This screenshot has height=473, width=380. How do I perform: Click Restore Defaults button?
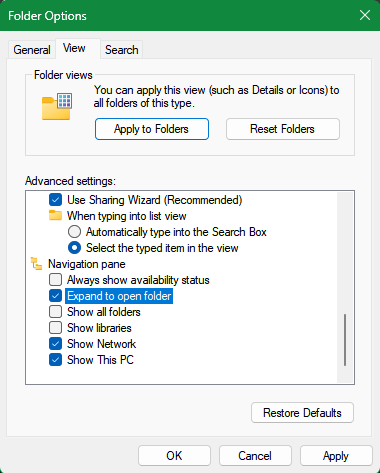302,413
